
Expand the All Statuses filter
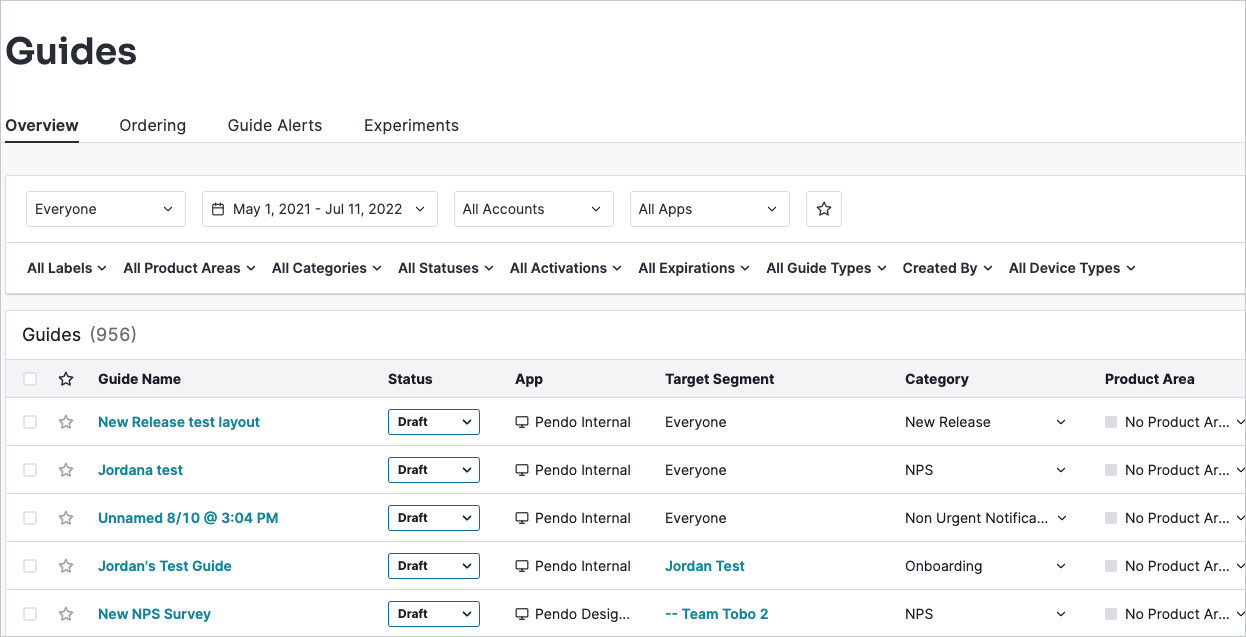click(x=445, y=268)
